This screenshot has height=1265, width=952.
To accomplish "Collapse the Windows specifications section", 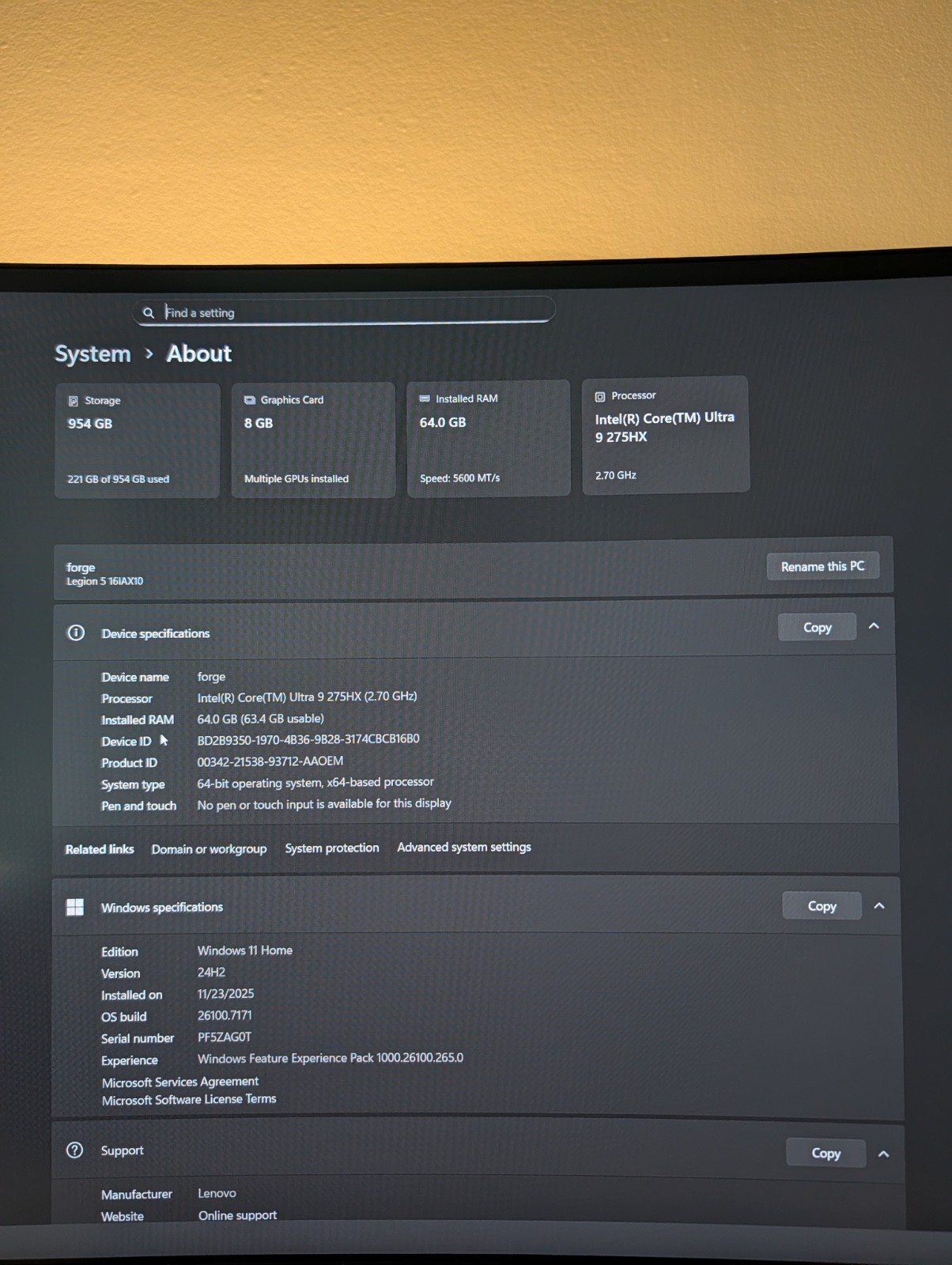I will 878,905.
